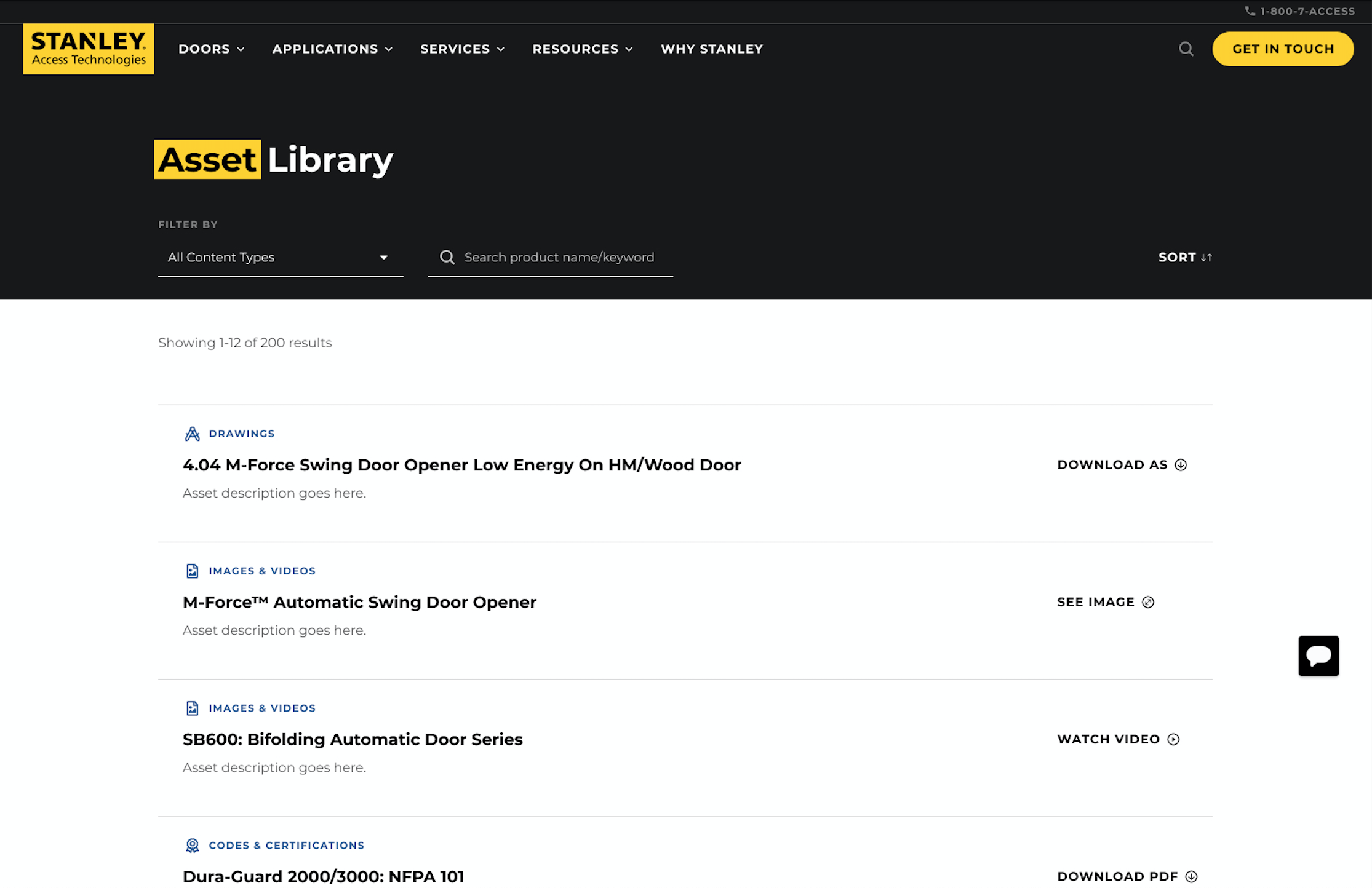Open site search magnifier in header
The width and height of the screenshot is (1372, 888).
click(1186, 49)
